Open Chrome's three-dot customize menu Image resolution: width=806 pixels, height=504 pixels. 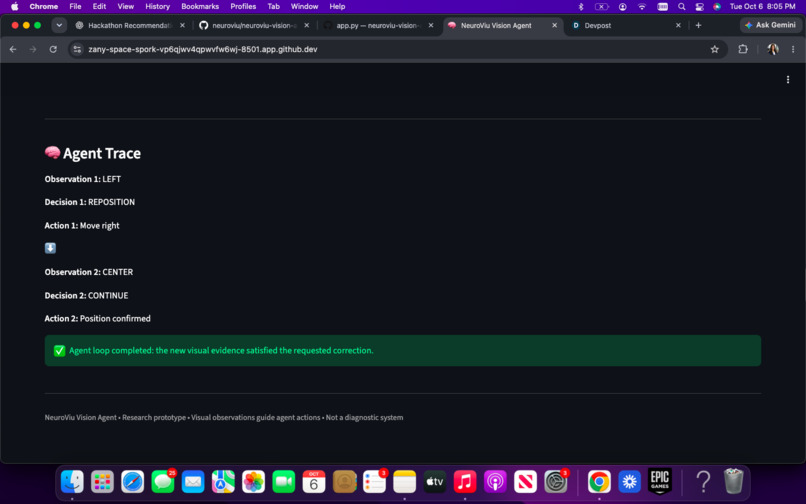pyautogui.click(x=793, y=49)
